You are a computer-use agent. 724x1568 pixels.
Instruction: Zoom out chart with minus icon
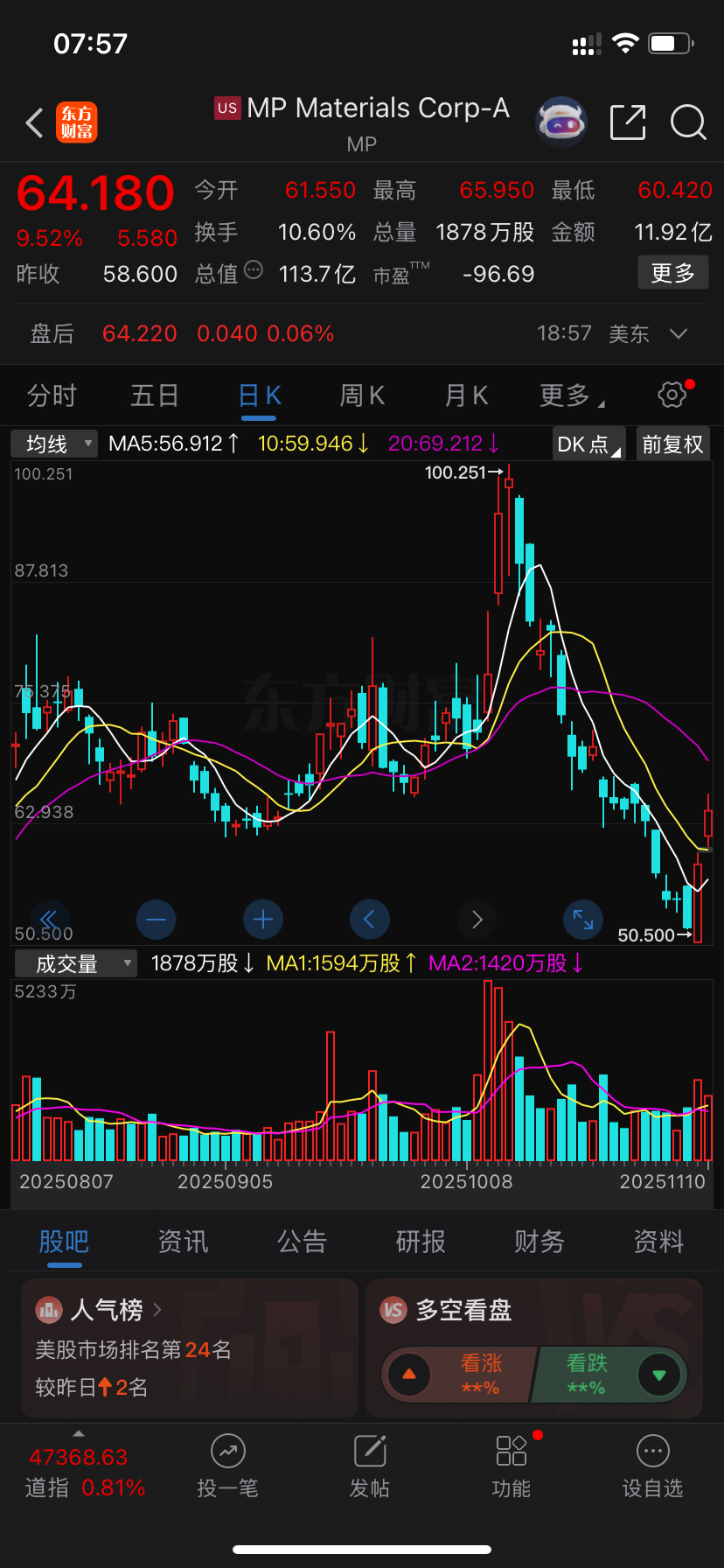157,920
